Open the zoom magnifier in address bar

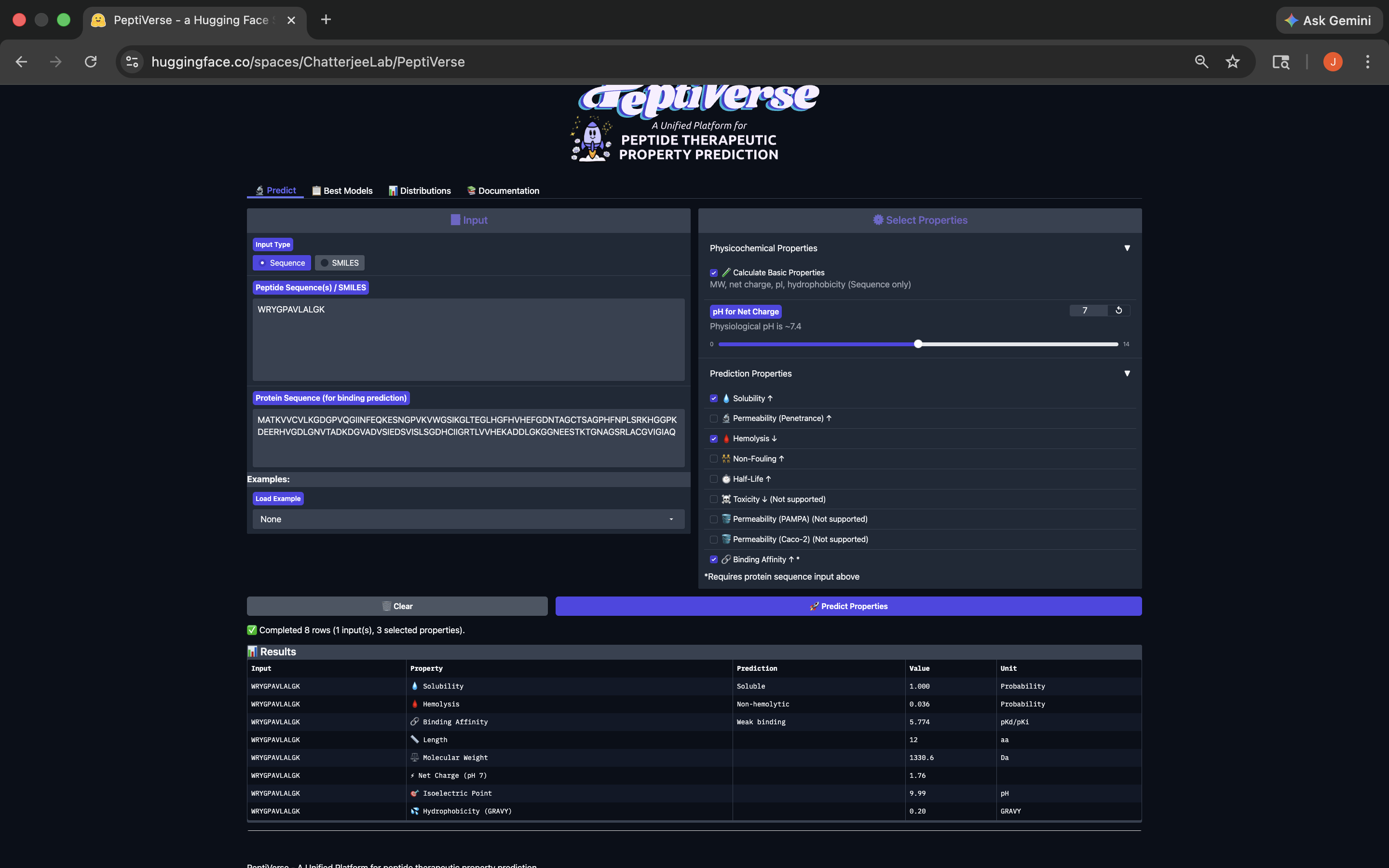point(1201,62)
